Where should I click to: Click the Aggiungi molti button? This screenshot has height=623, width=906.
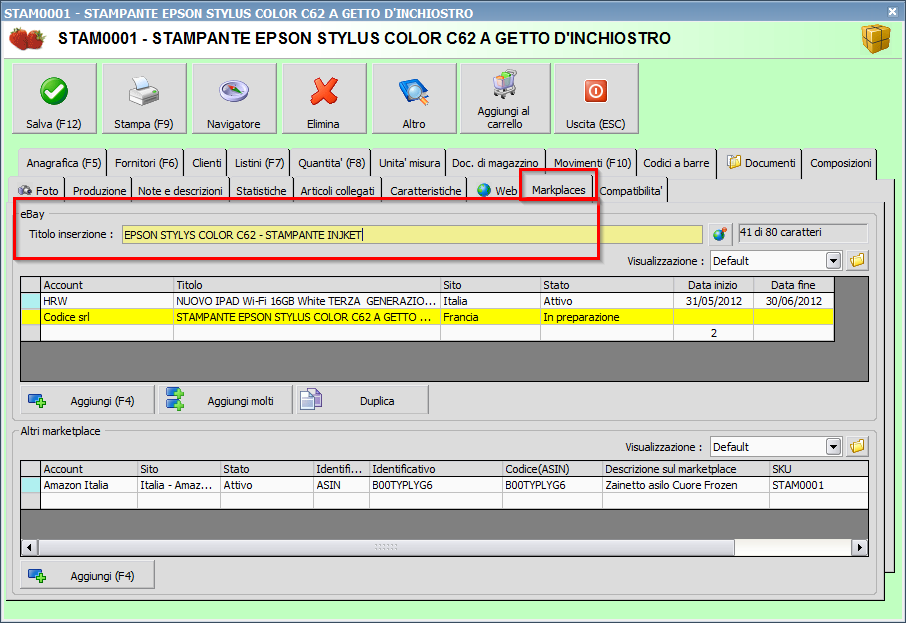click(x=225, y=400)
